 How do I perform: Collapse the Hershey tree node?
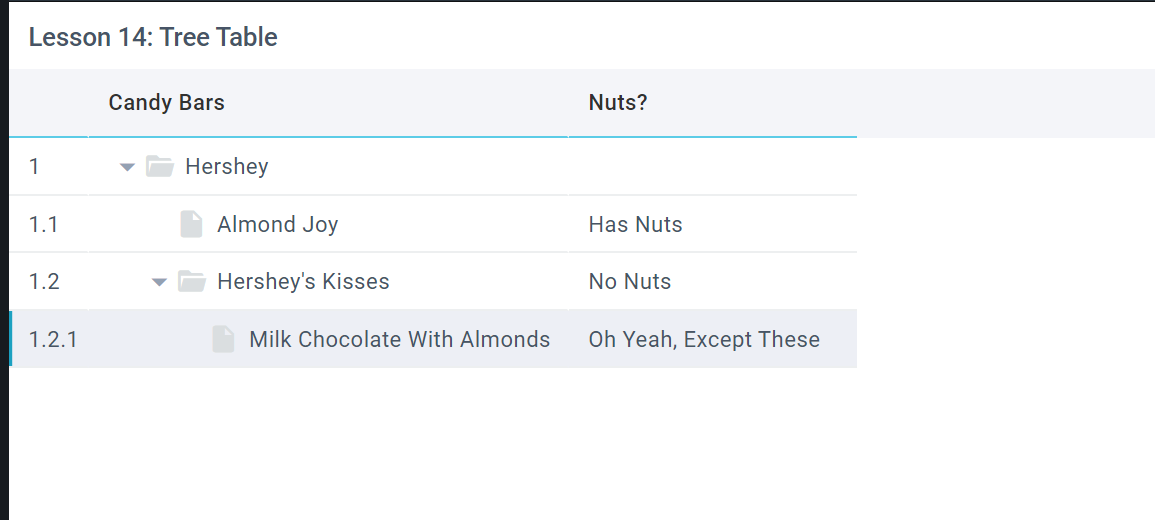[127, 167]
